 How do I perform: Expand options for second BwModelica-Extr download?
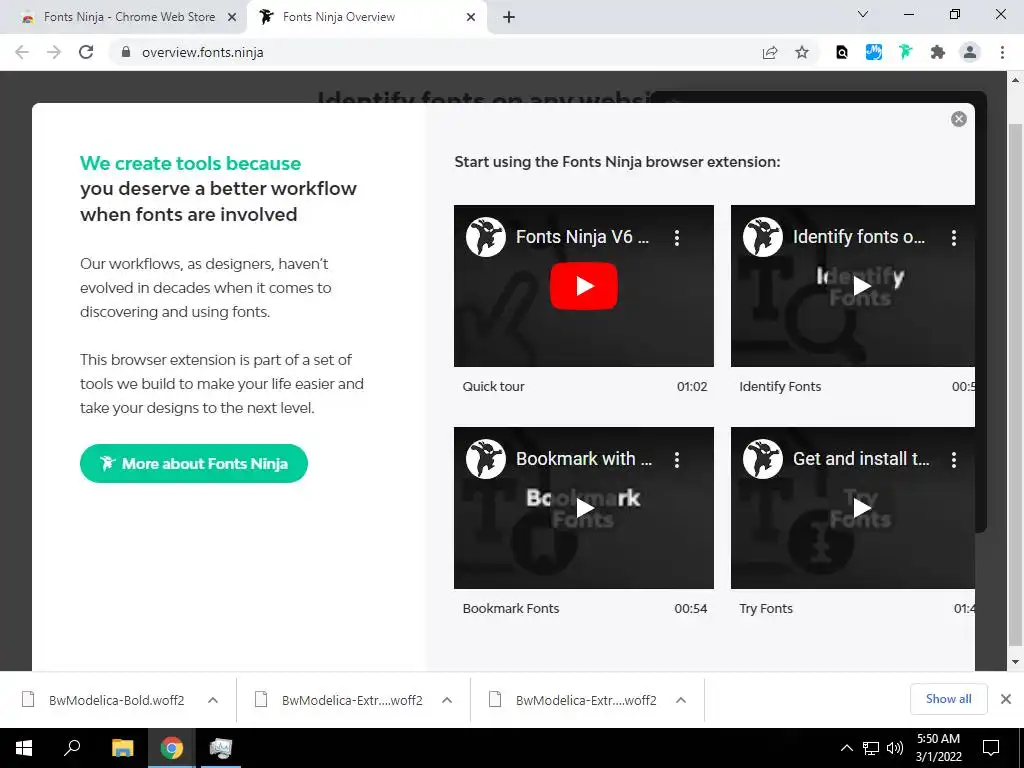point(447,700)
